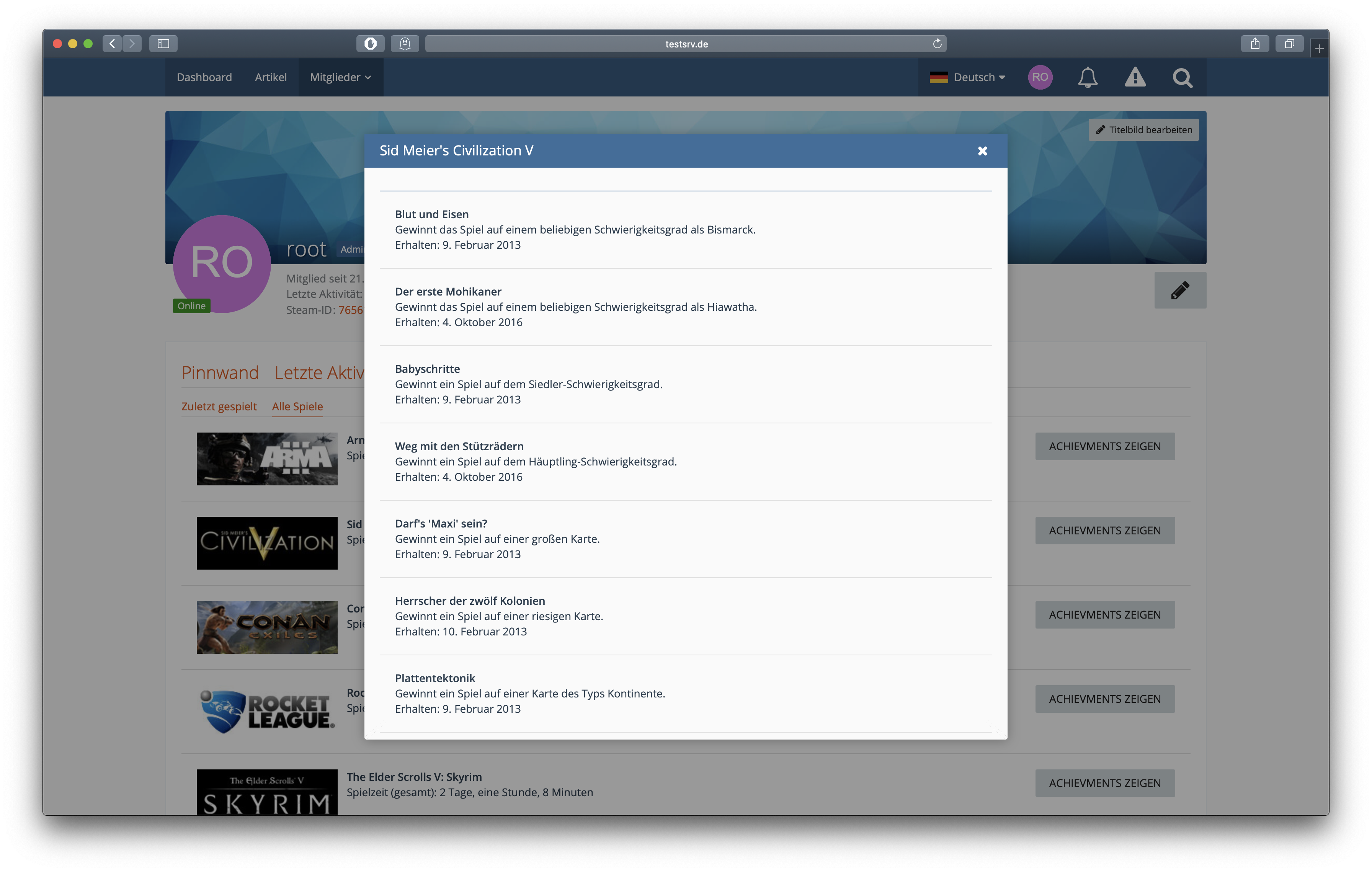Image resolution: width=1372 pixels, height=872 pixels.
Task: Go back with Safari's back arrow
Action: click(x=112, y=44)
